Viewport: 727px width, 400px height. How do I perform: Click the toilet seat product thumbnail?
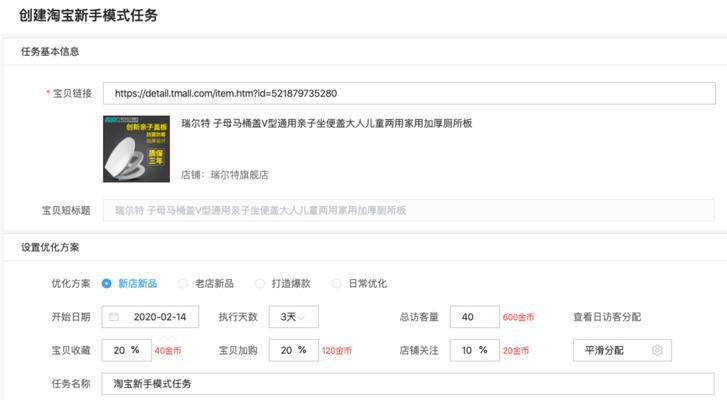[136, 149]
